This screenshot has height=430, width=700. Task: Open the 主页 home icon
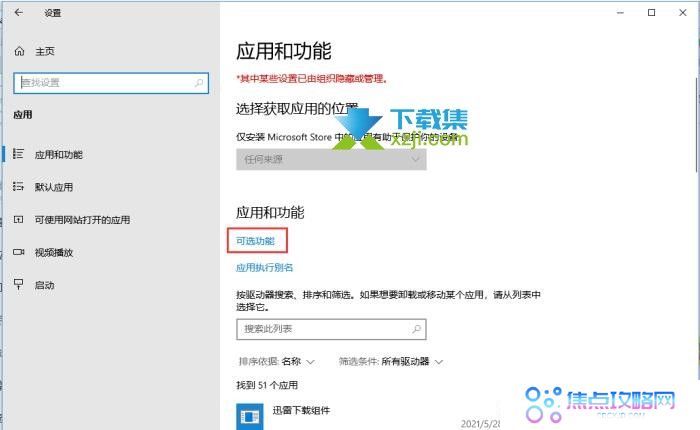(19, 51)
